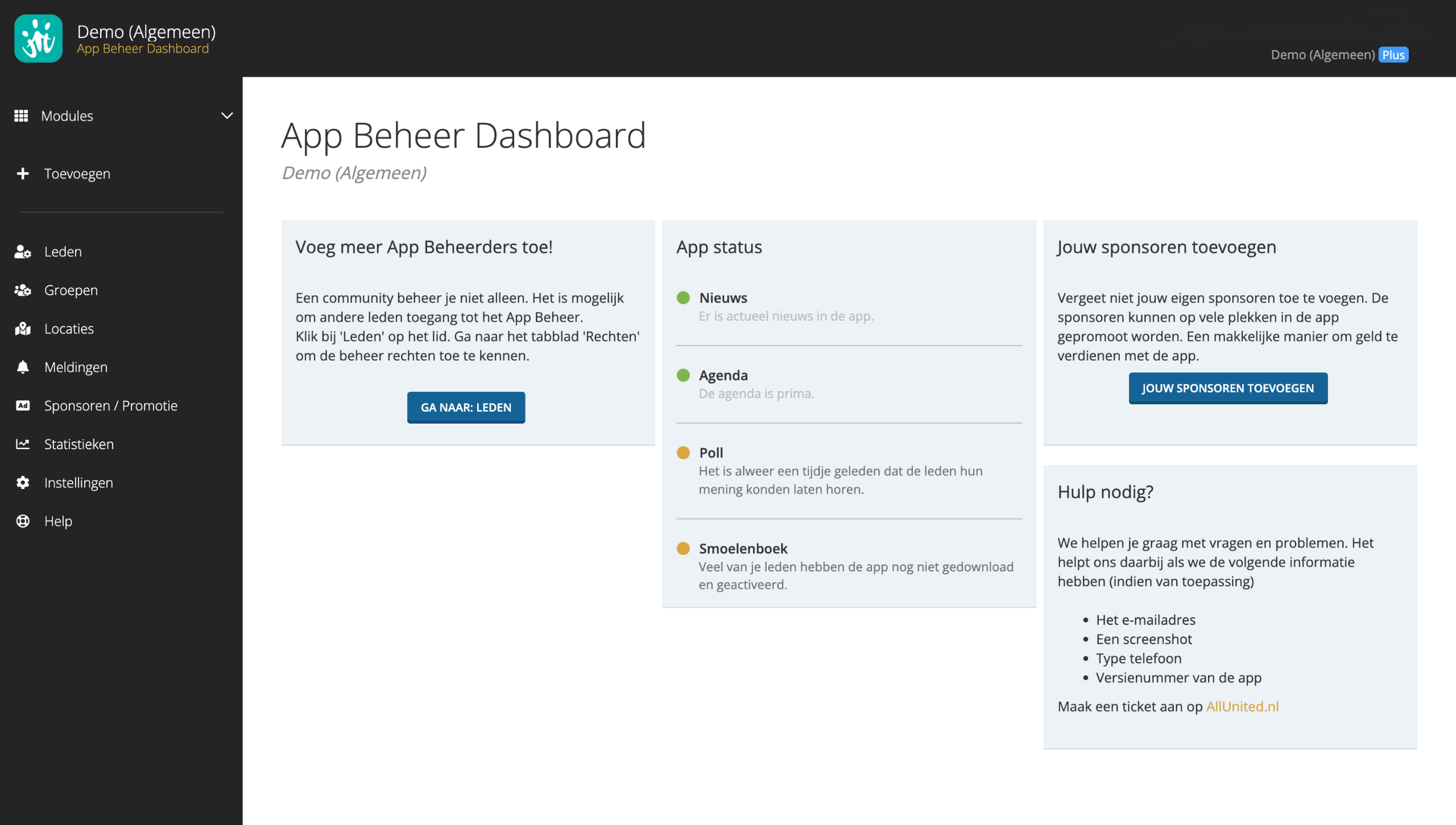Click the Help lifebuoy icon
Image resolution: width=1456 pixels, height=825 pixels.
[23, 521]
